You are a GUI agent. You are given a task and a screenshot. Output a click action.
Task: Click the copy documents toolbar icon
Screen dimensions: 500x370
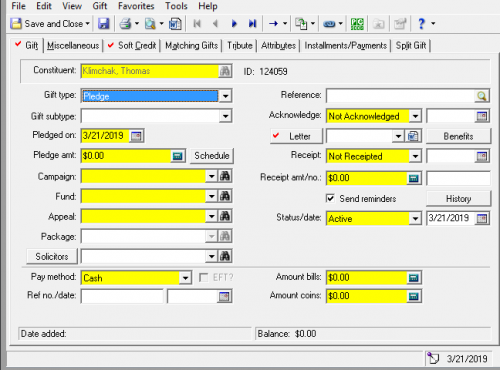click(x=301, y=24)
